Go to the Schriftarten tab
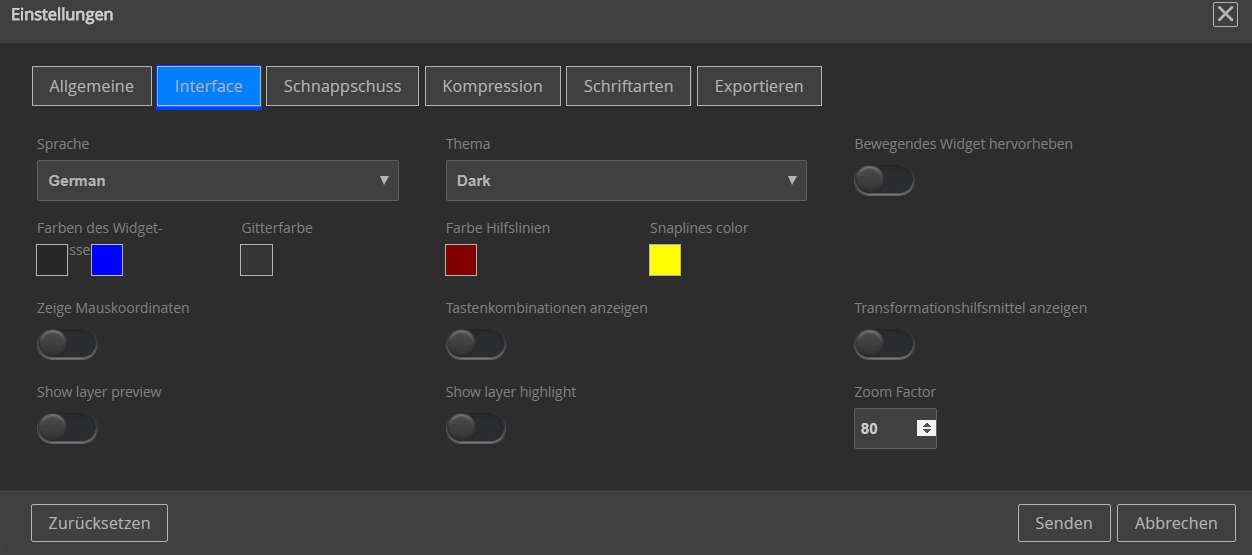 click(628, 86)
